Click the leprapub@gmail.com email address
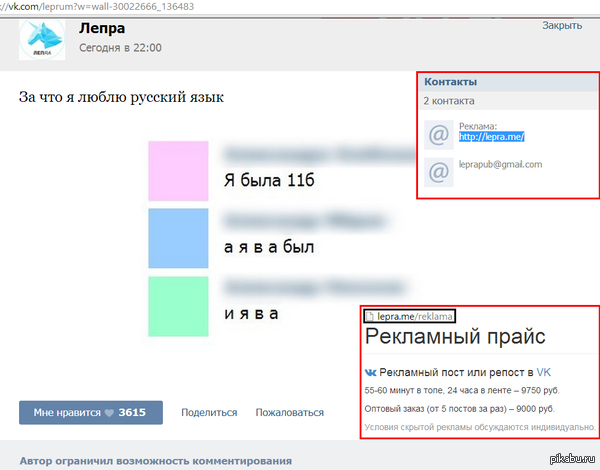This screenshot has width=600, height=470. [x=500, y=165]
